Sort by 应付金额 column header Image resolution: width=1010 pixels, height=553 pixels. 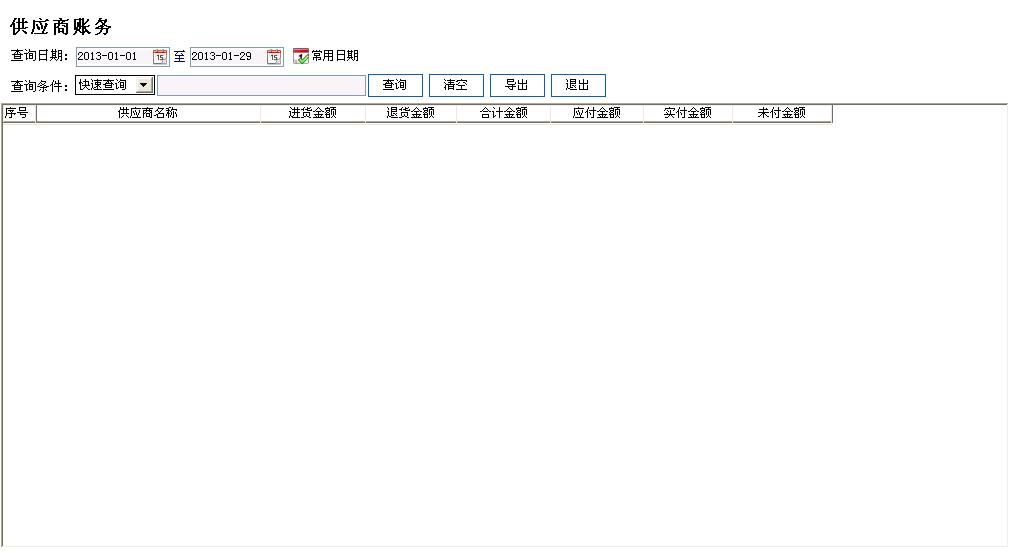[x=596, y=113]
